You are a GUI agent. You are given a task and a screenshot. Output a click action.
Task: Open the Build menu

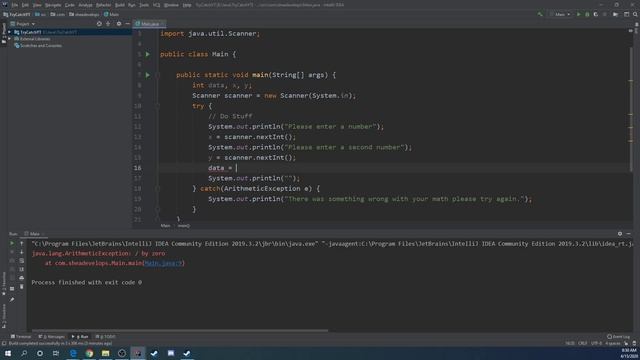[x=120, y=5]
